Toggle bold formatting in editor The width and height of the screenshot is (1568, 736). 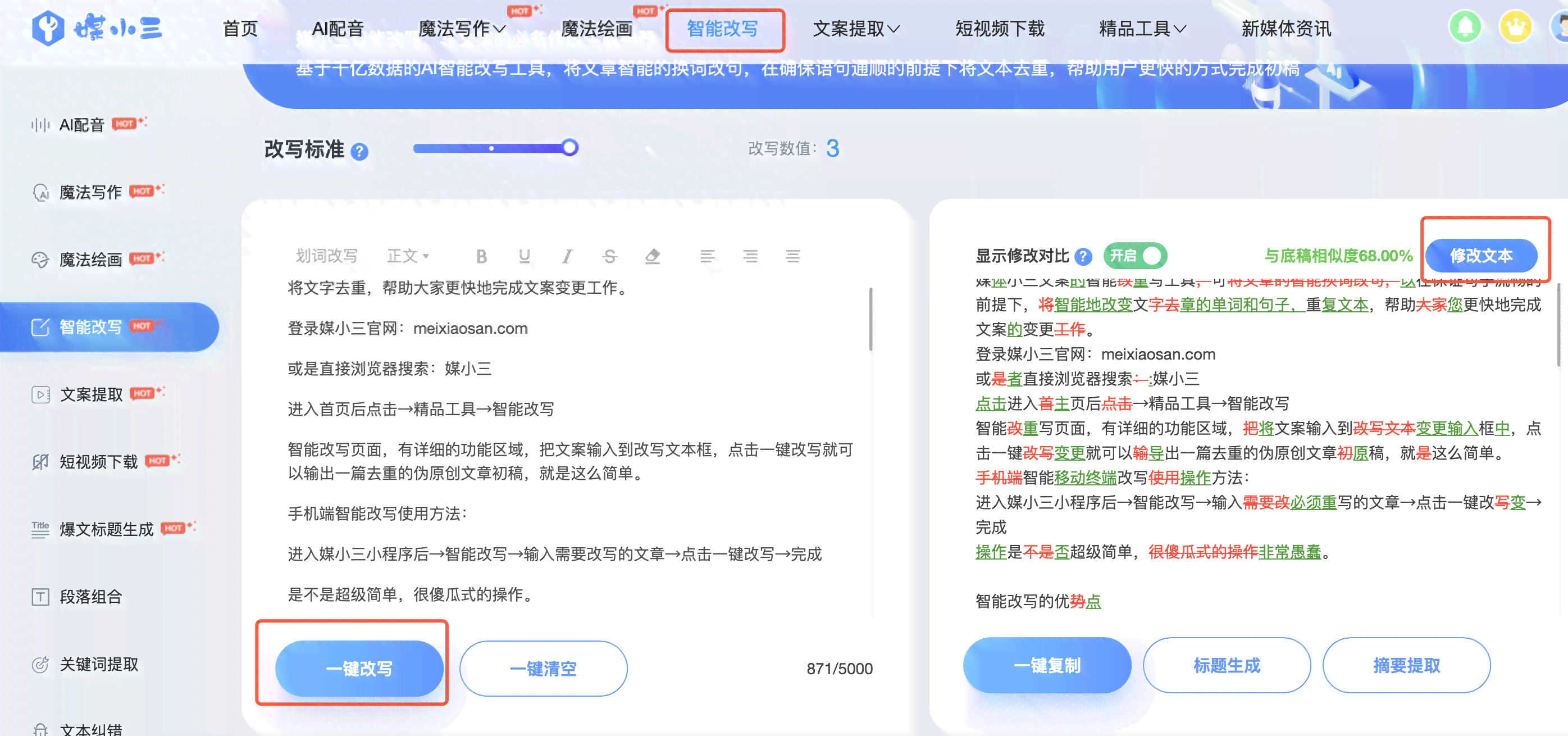[x=481, y=256]
